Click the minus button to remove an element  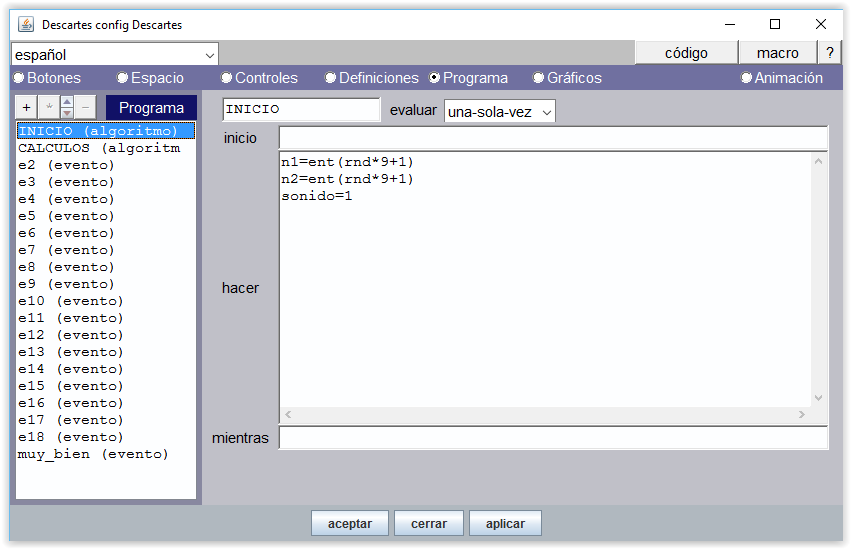pyautogui.click(x=86, y=108)
